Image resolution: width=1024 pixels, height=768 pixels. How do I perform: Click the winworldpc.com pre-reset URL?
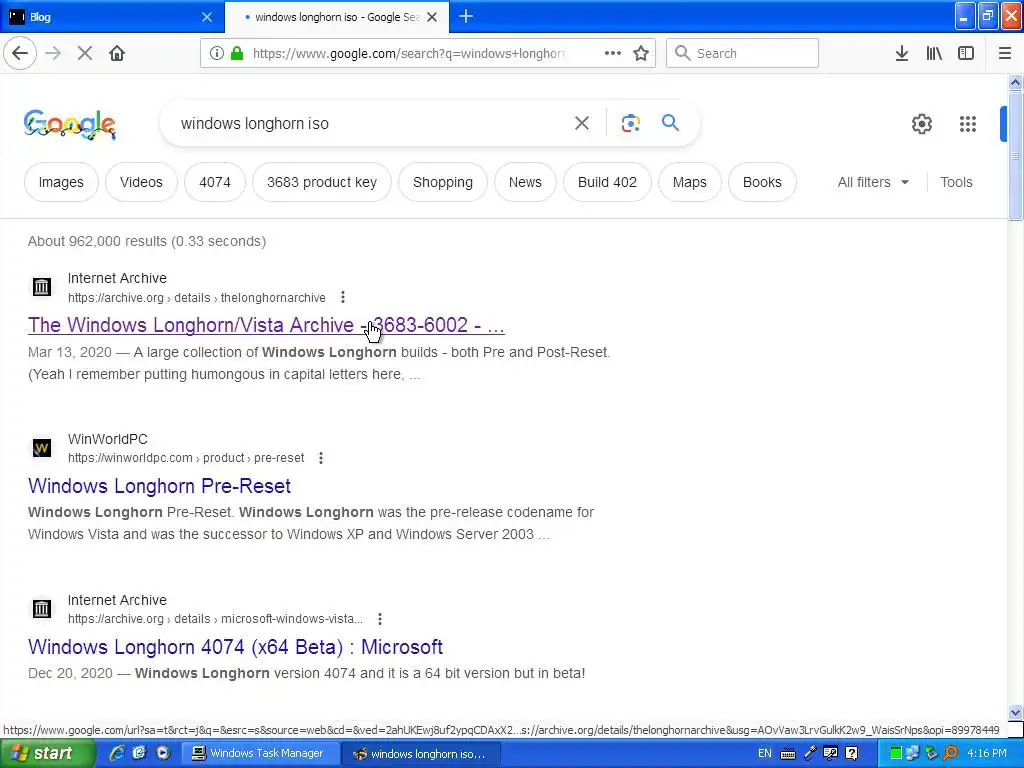(x=186, y=458)
